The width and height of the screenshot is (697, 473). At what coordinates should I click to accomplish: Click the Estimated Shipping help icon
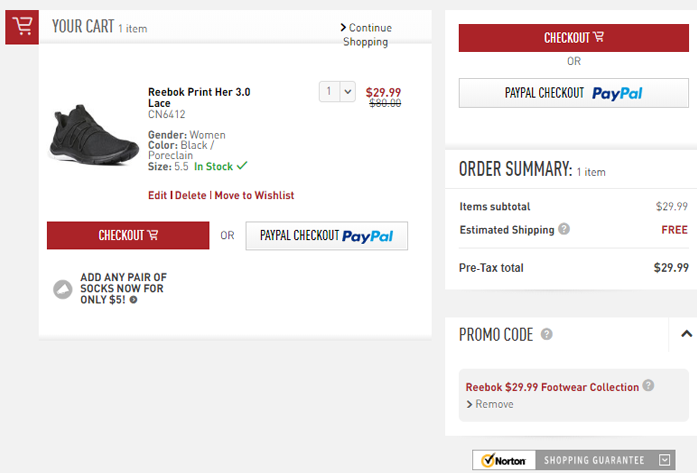pyautogui.click(x=564, y=230)
